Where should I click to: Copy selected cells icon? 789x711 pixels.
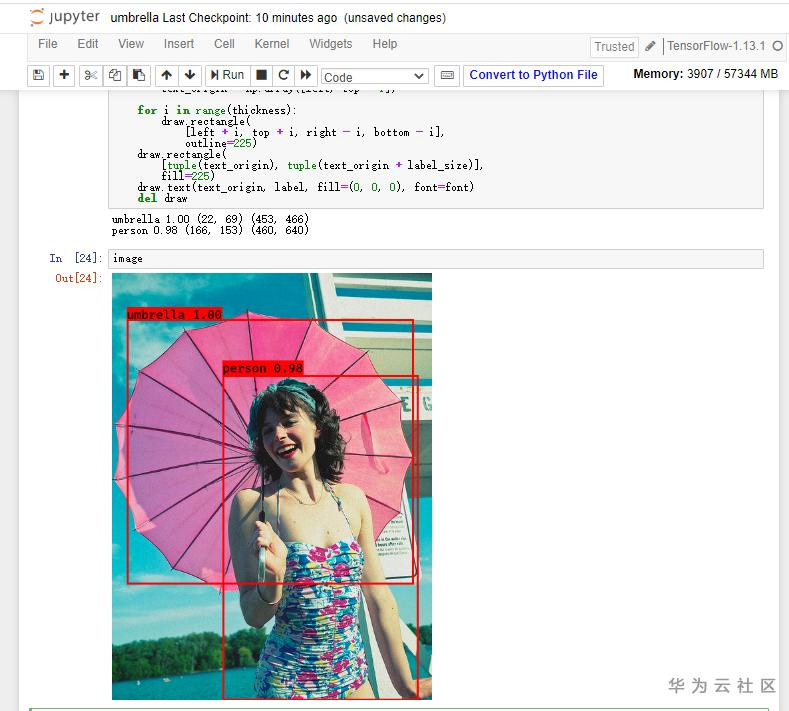pos(115,75)
